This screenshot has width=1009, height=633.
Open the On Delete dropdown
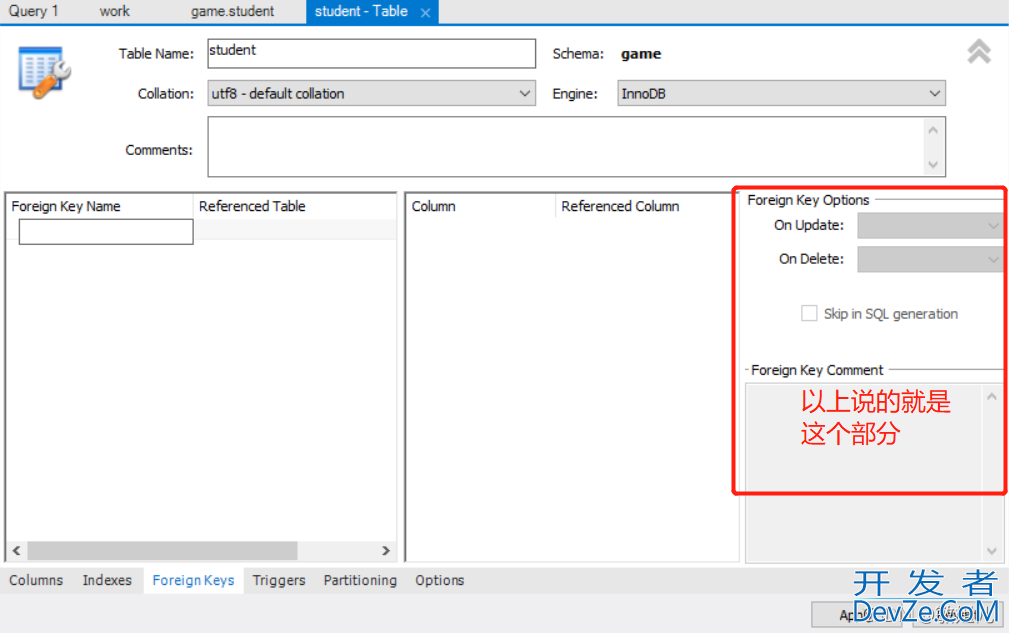coord(930,259)
